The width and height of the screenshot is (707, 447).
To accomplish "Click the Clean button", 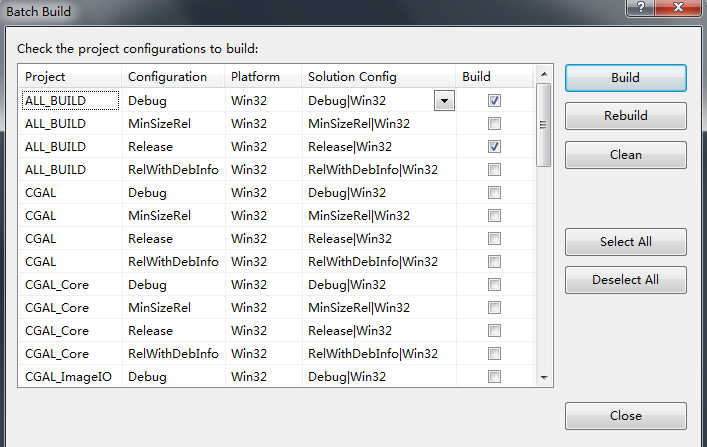I will click(x=625, y=155).
